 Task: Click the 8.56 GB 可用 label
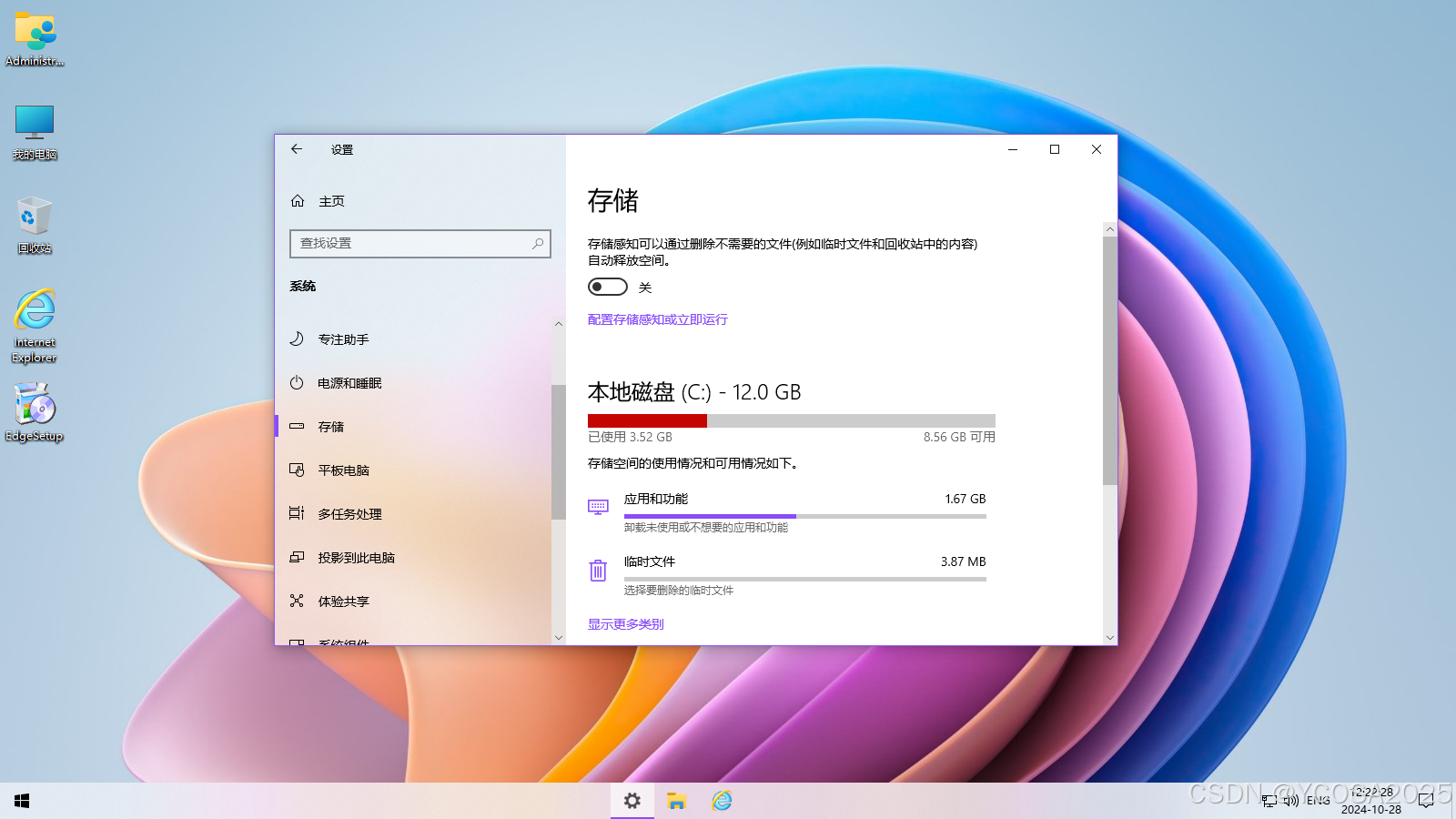[x=959, y=437]
